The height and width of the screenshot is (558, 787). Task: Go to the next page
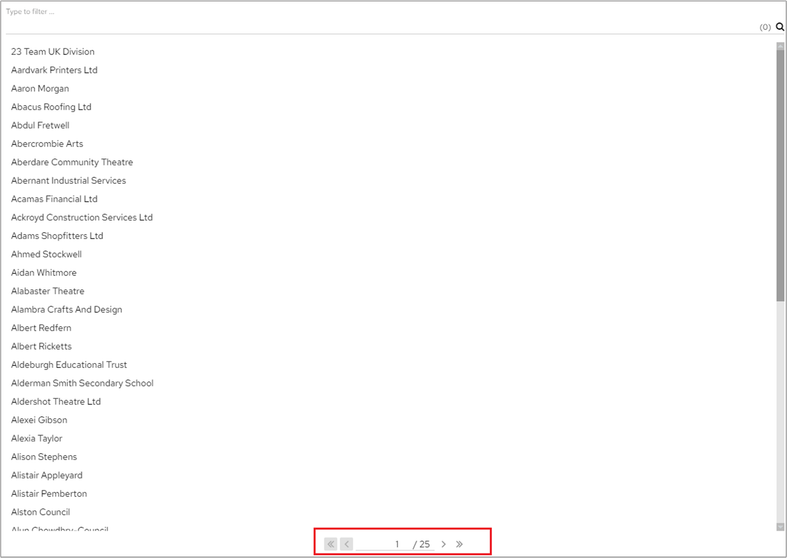(444, 544)
